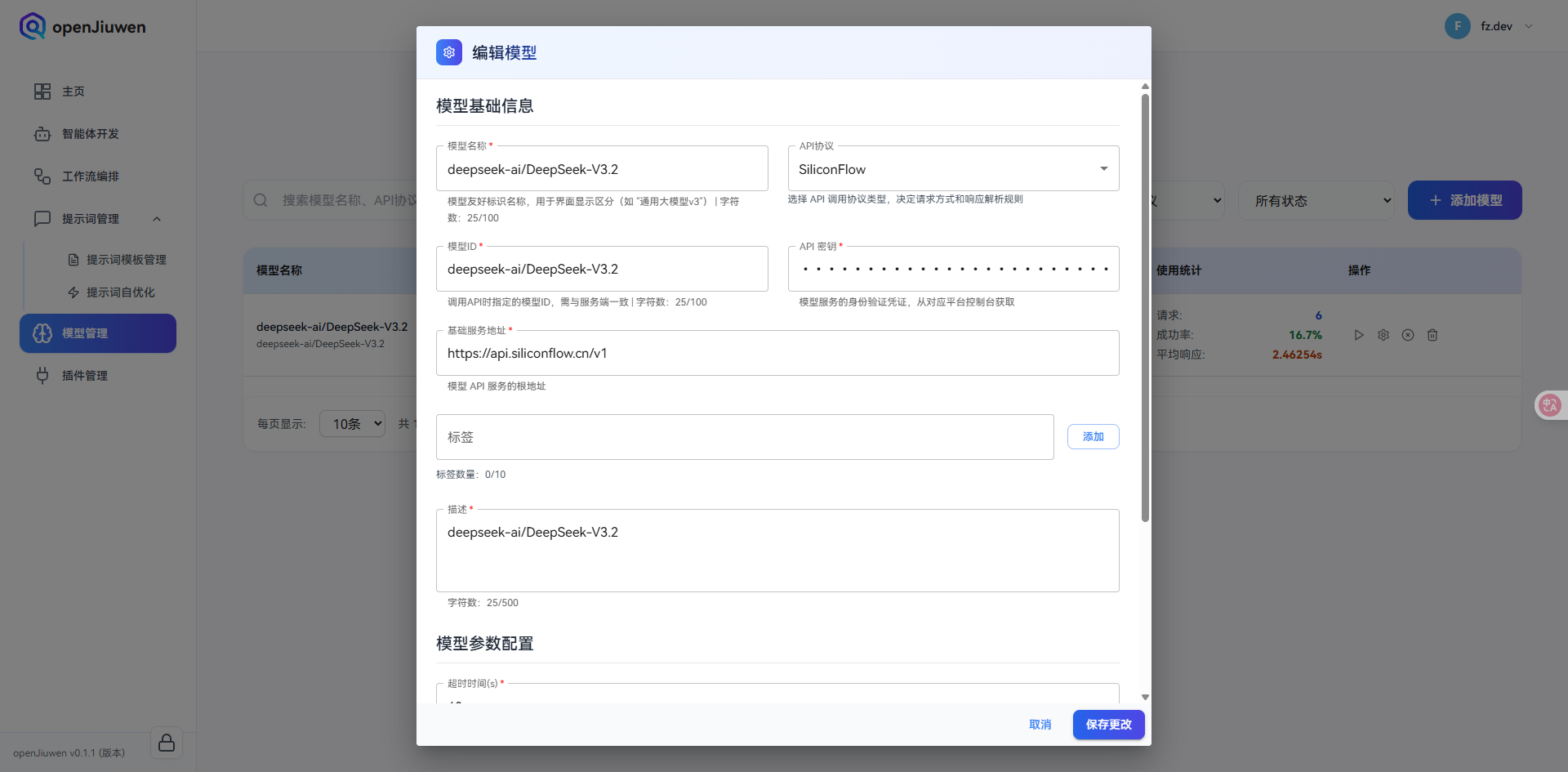The width and height of the screenshot is (1568, 772).
Task: Click the openJiuwen v0.1.1 version text
Action: [x=69, y=753]
